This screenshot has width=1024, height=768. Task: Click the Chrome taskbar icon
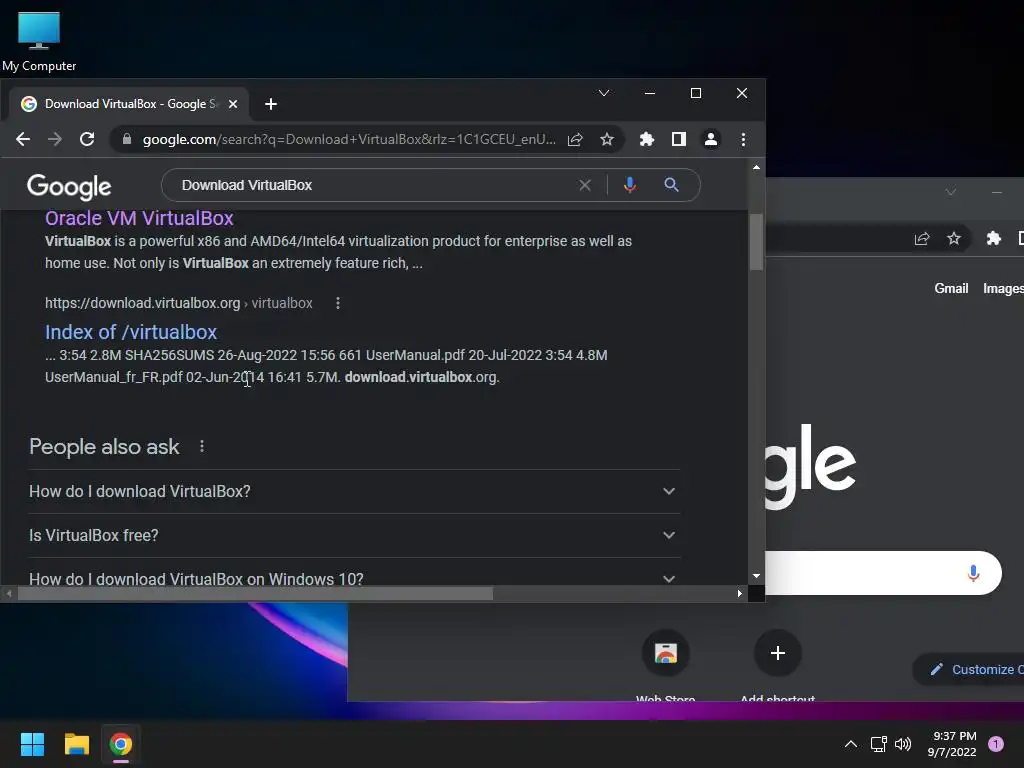pyautogui.click(x=121, y=744)
